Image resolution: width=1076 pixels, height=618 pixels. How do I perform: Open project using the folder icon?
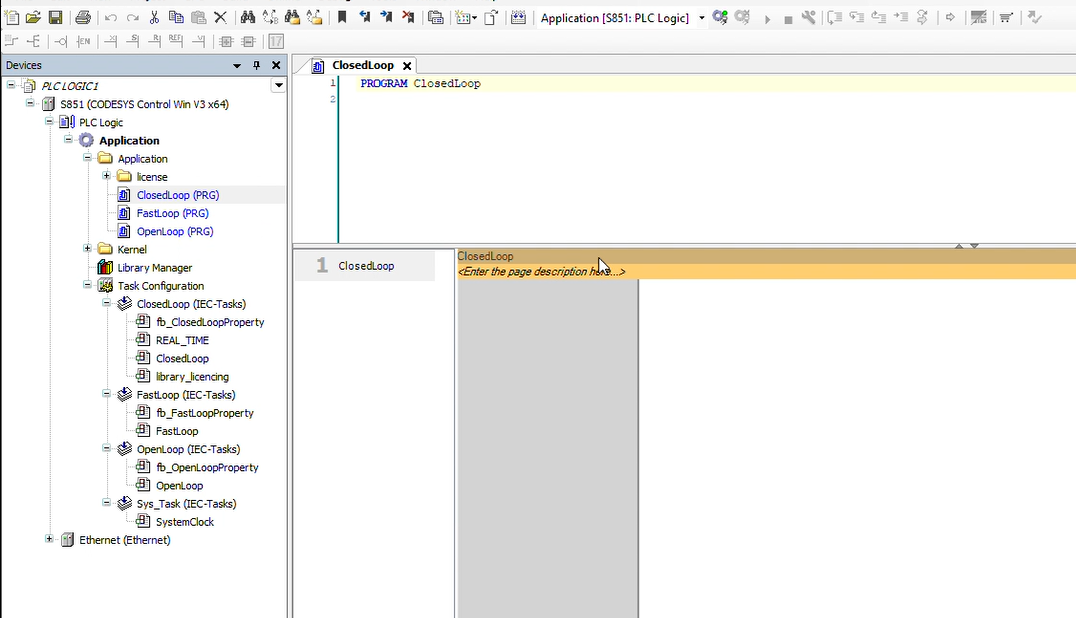(x=33, y=18)
